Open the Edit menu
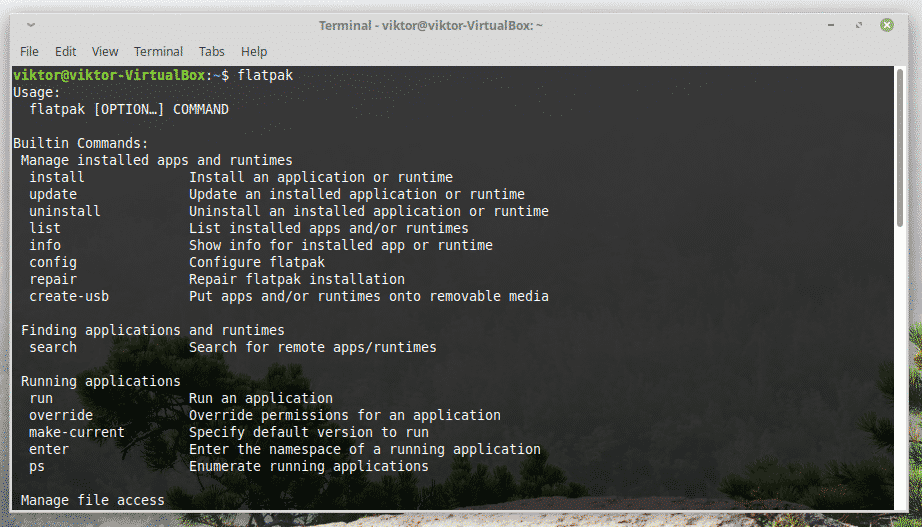This screenshot has height=527, width=922. pyautogui.click(x=65, y=52)
